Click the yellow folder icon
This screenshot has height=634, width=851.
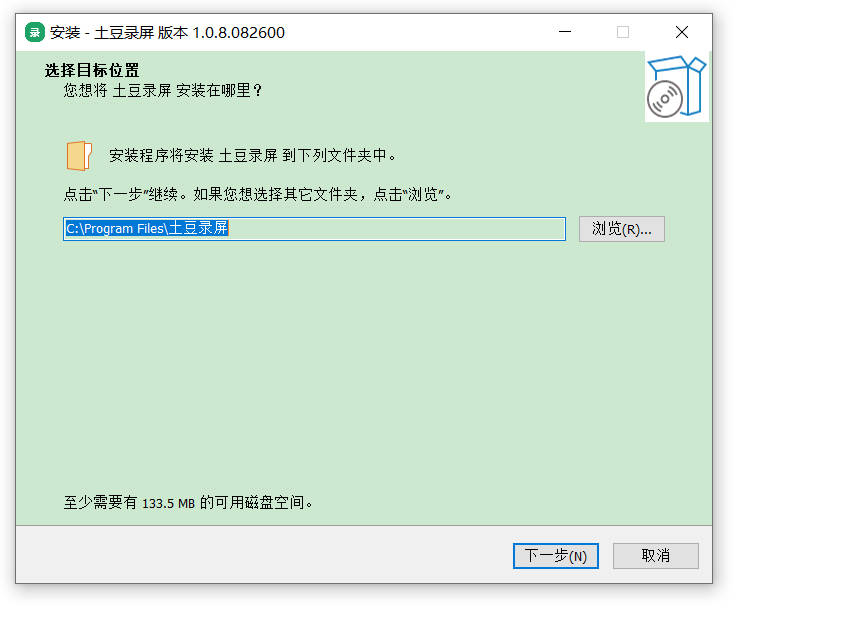tap(79, 155)
